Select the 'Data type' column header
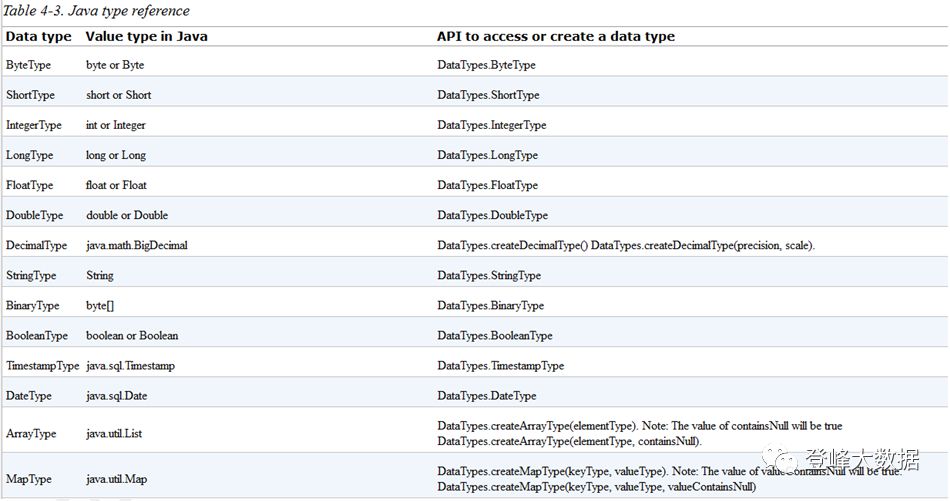 [38, 36]
